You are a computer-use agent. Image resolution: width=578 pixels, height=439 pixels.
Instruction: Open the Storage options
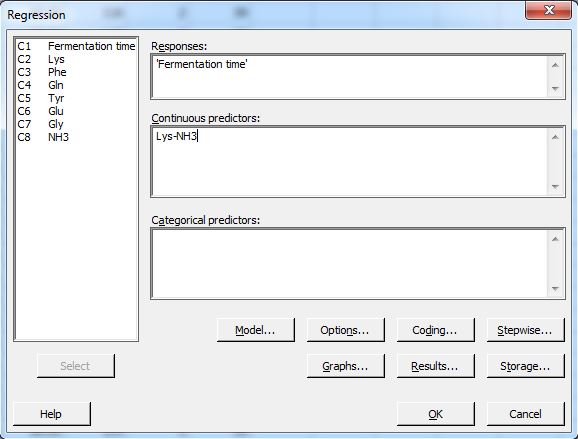(x=525, y=366)
